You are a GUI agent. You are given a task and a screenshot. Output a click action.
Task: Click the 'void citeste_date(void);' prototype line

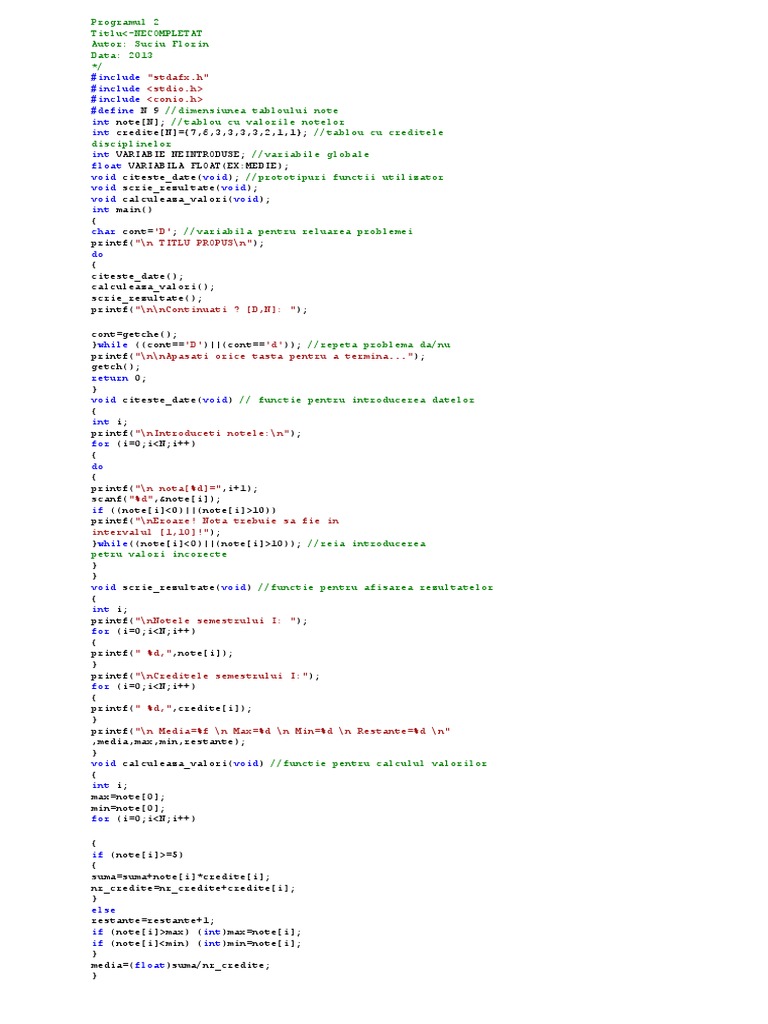(x=267, y=178)
